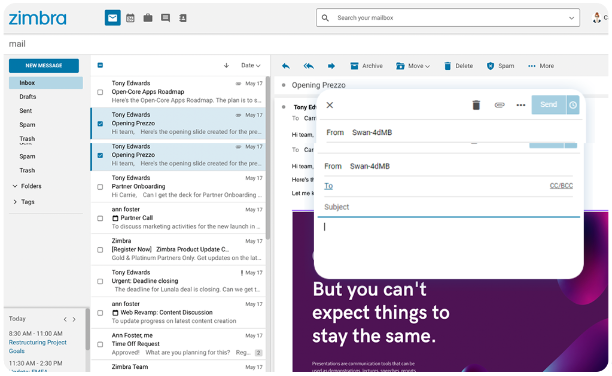The width and height of the screenshot is (612, 376).
Task: Click the message list scrollbar
Action: pyautogui.click(x=268, y=159)
